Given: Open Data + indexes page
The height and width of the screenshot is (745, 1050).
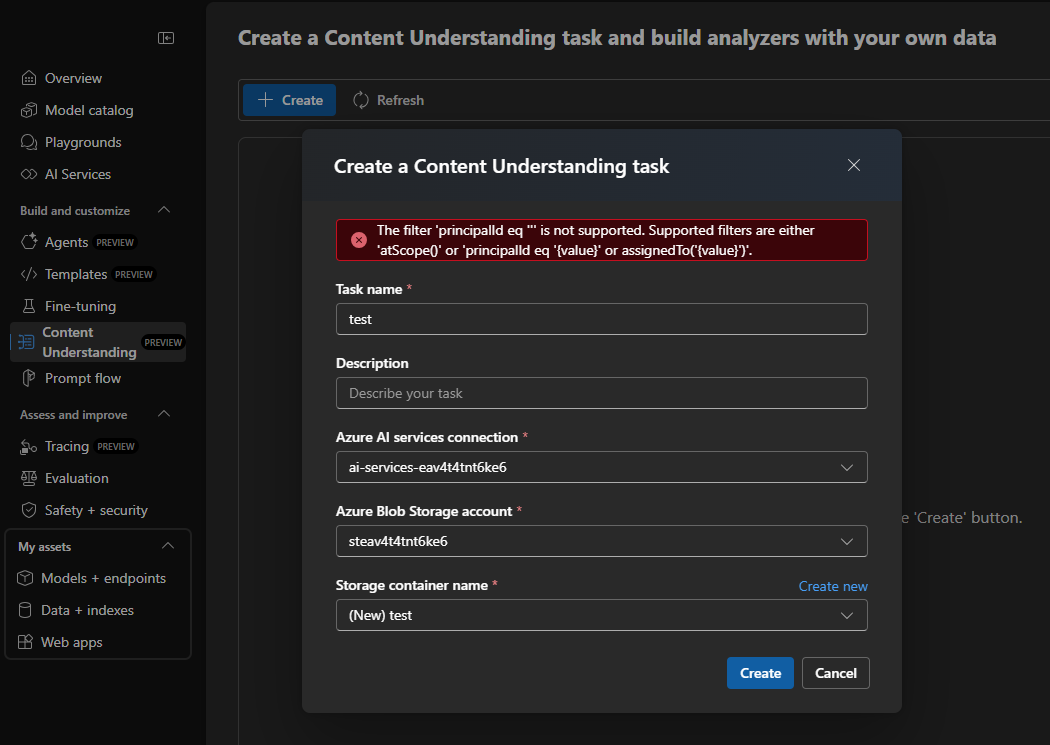Looking at the screenshot, I should point(87,610).
